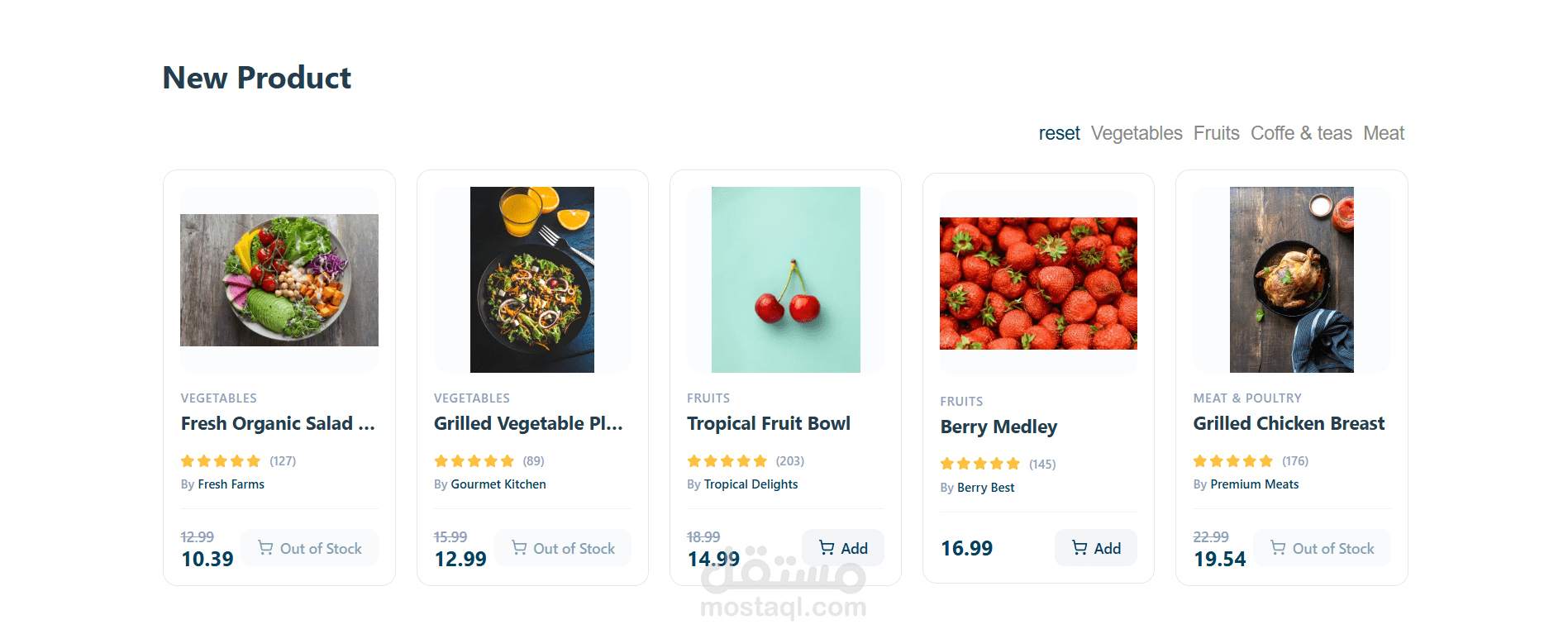The height and width of the screenshot is (634, 1568).
Task: Visit the Premium Meats vendor link
Action: click(x=1254, y=484)
